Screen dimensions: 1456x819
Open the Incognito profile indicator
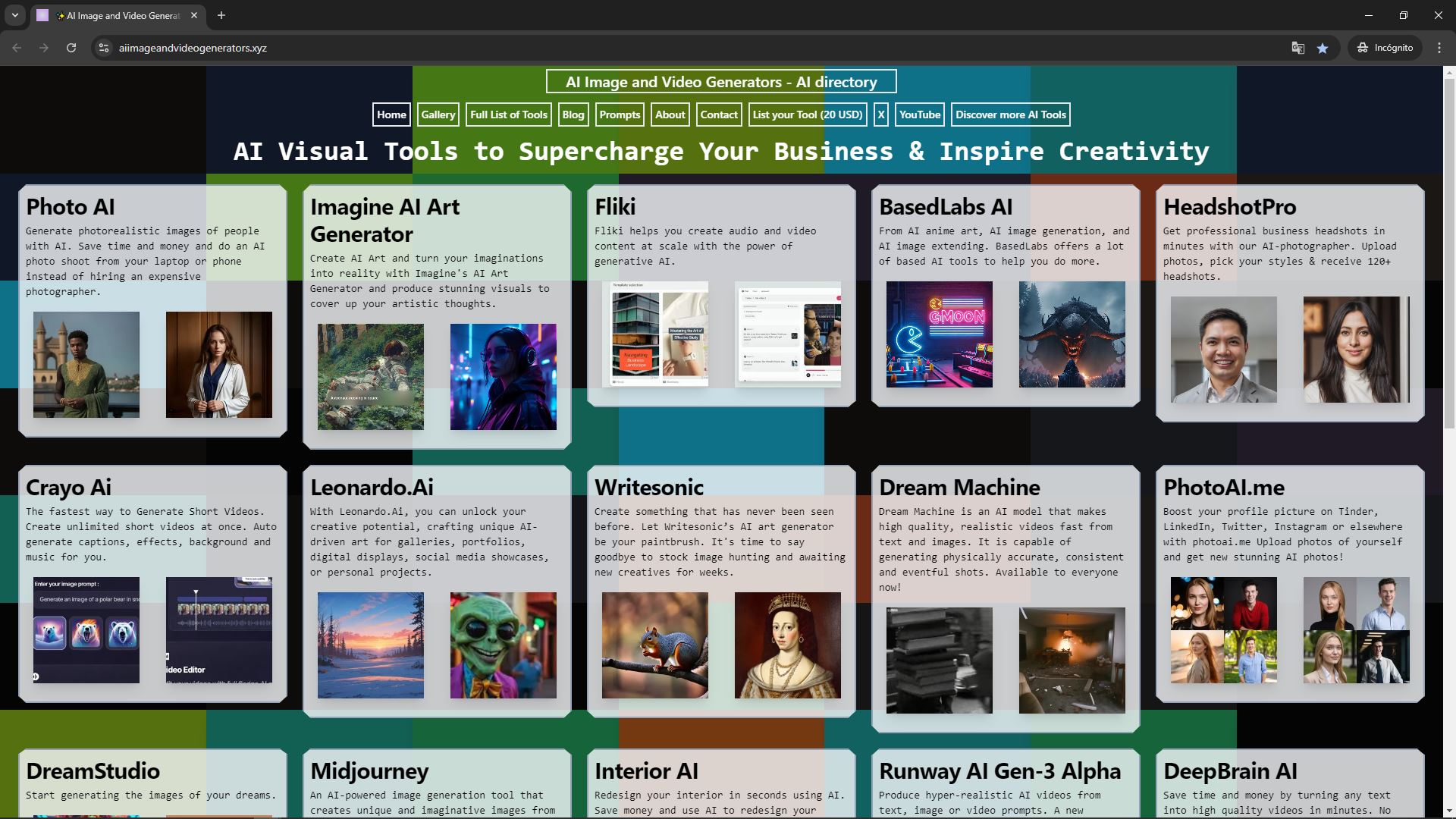[x=1385, y=48]
